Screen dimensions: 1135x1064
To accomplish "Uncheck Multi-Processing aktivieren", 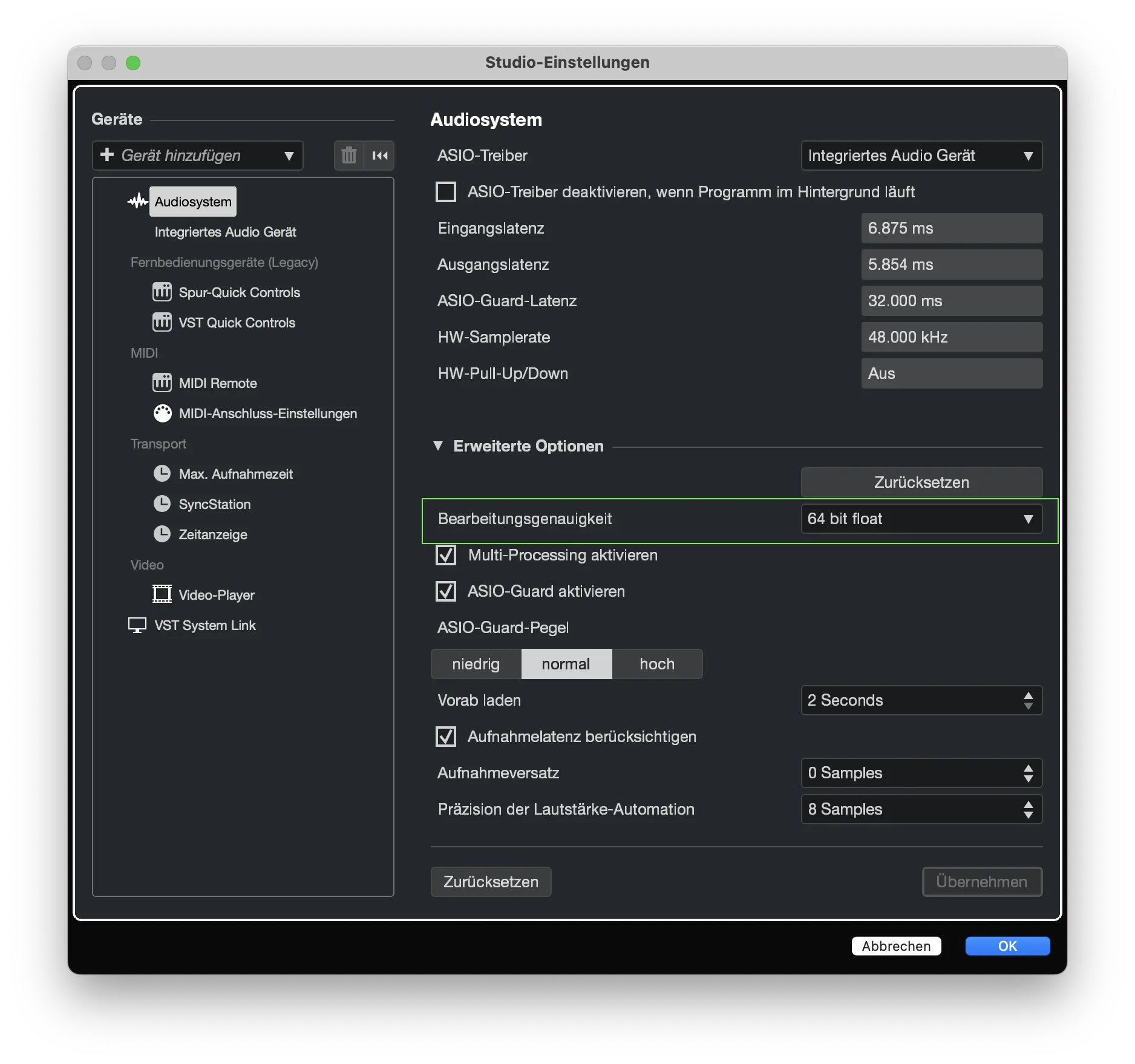I will click(x=446, y=555).
